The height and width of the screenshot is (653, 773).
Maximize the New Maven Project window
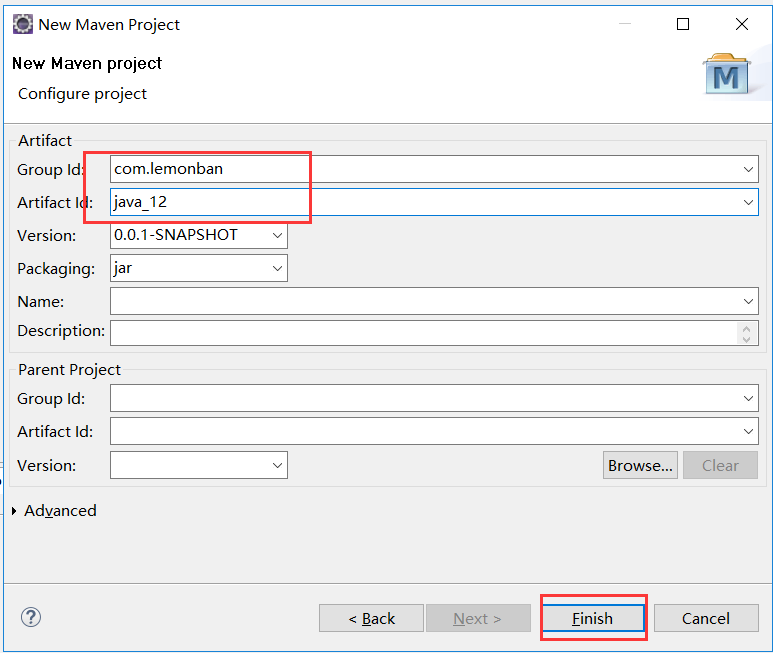[683, 24]
